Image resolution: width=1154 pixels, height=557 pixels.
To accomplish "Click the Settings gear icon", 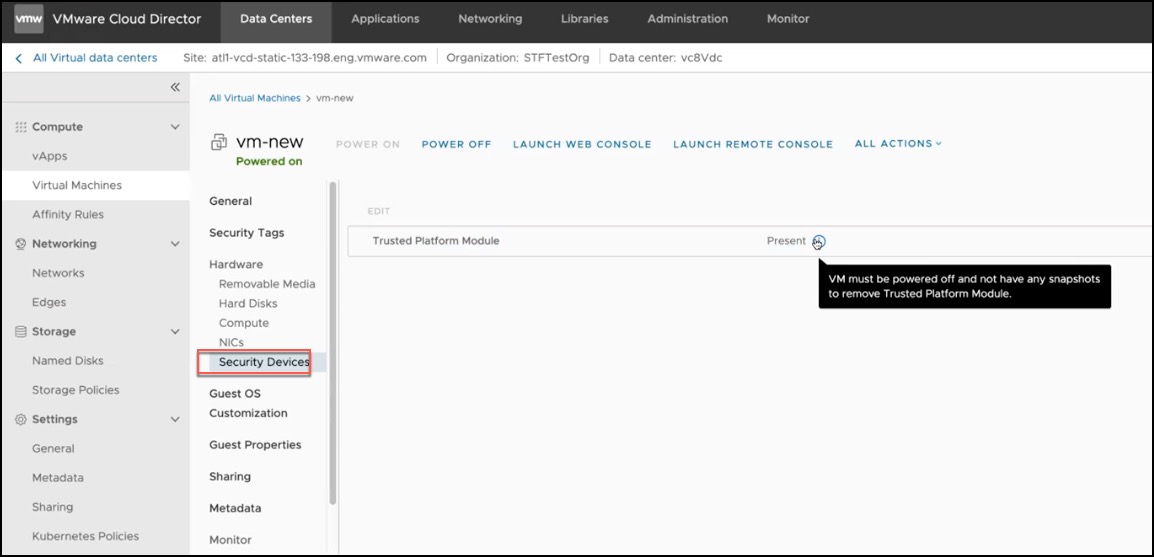I will (21, 419).
